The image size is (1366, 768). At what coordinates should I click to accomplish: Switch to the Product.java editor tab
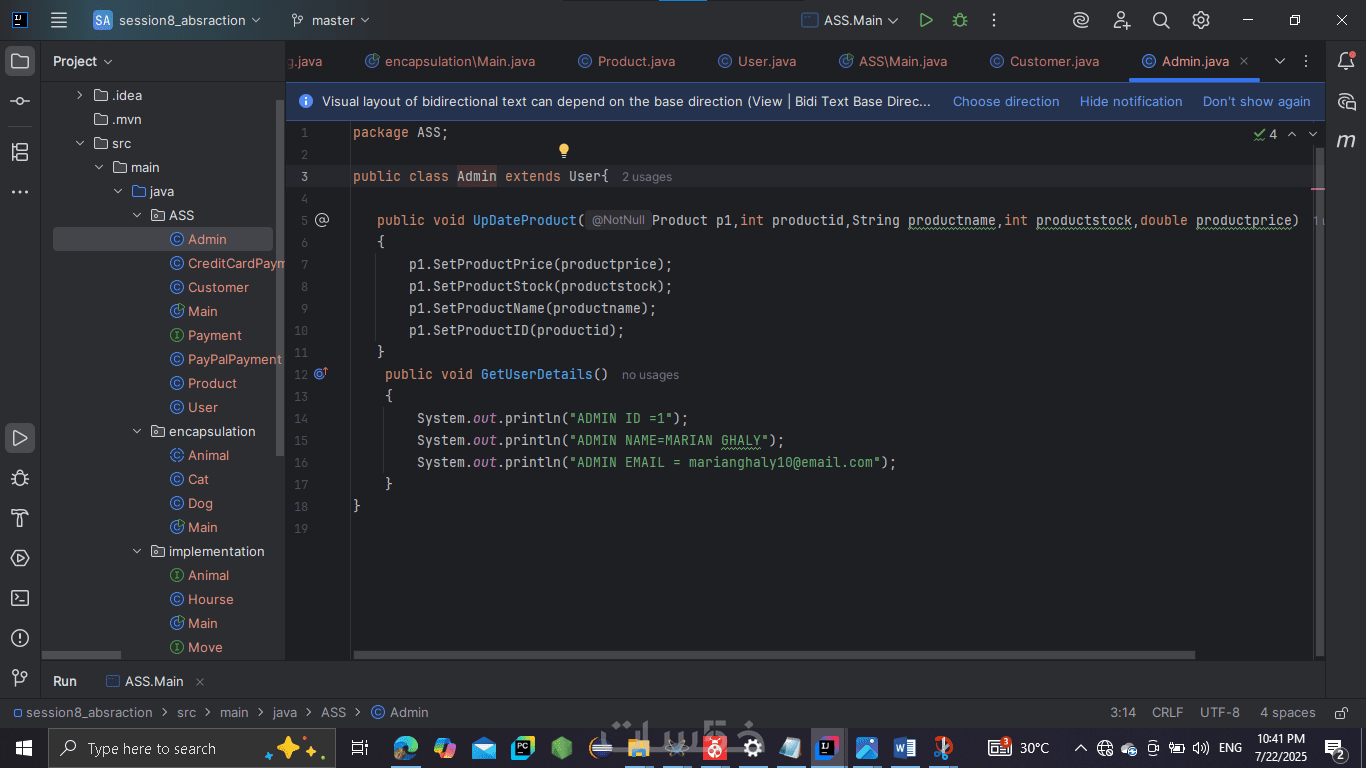coord(635,62)
